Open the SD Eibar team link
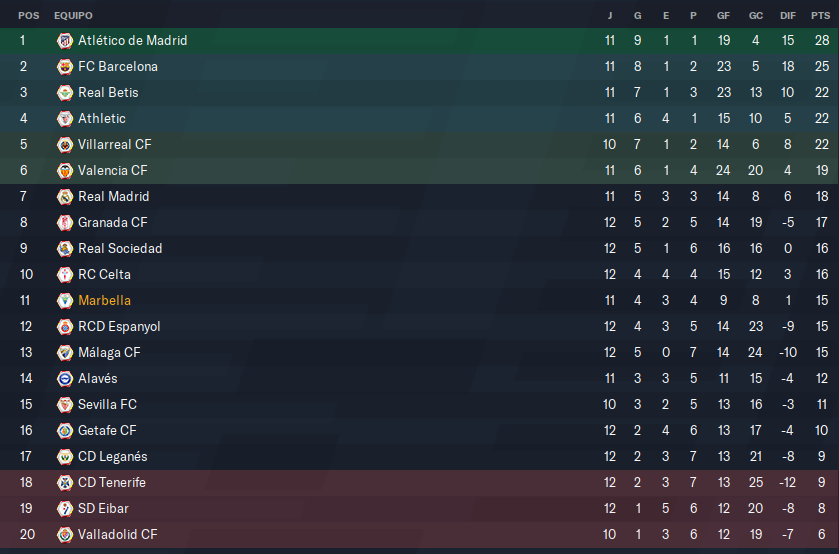Screen dimensions: 839x554 [103, 509]
